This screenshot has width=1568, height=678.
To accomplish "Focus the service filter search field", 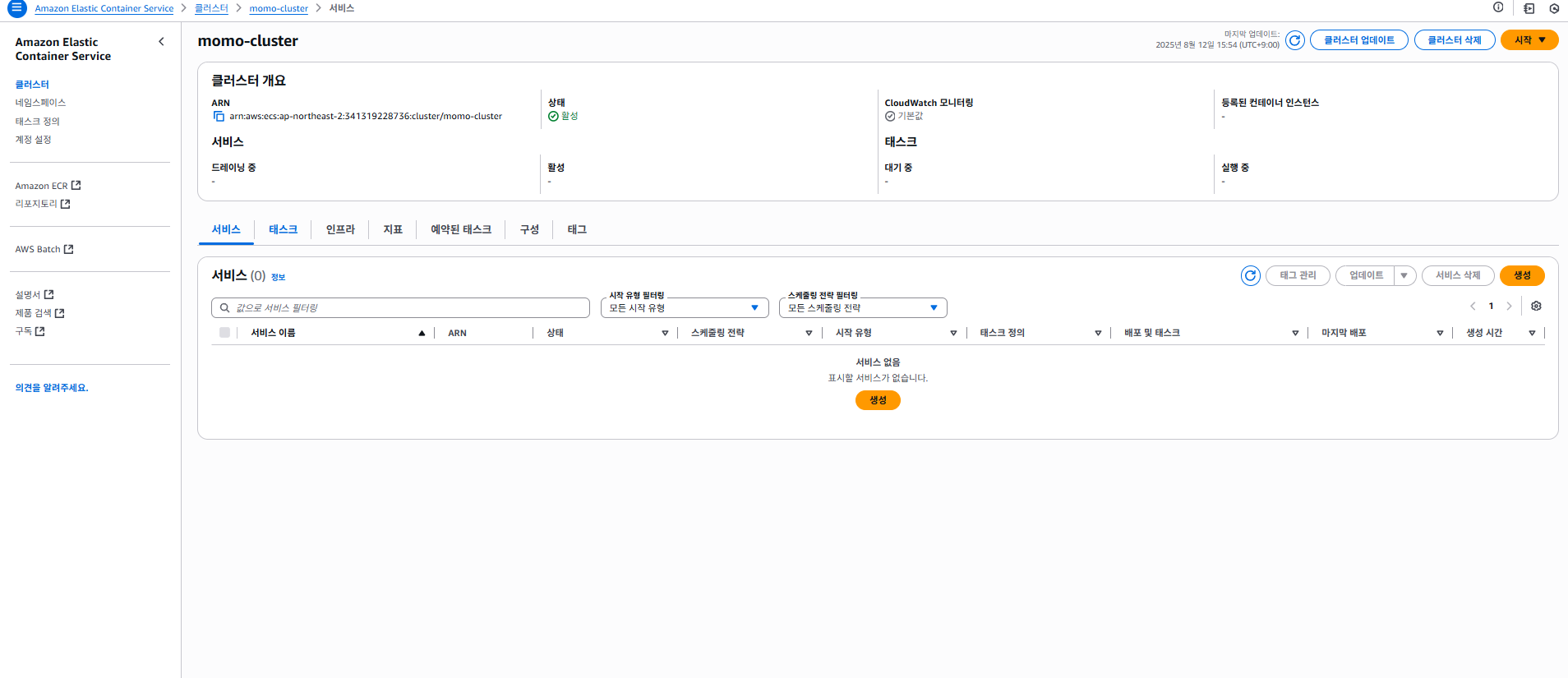I will [400, 308].
